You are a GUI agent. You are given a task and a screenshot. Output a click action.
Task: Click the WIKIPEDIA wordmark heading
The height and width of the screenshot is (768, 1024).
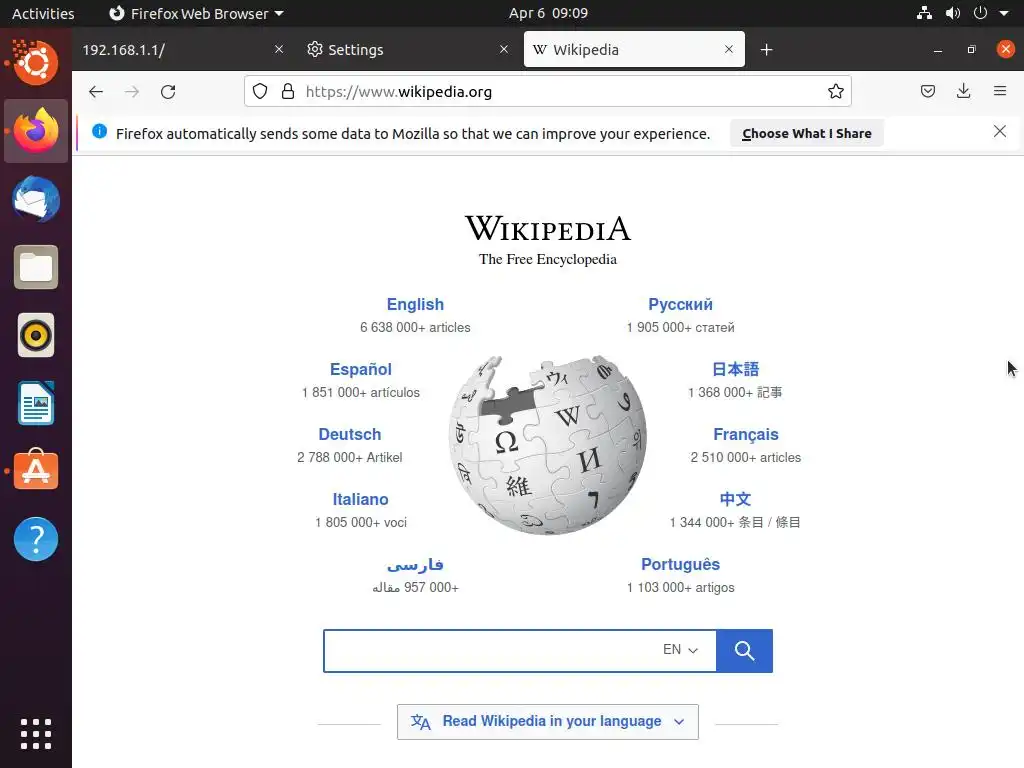pyautogui.click(x=547, y=229)
